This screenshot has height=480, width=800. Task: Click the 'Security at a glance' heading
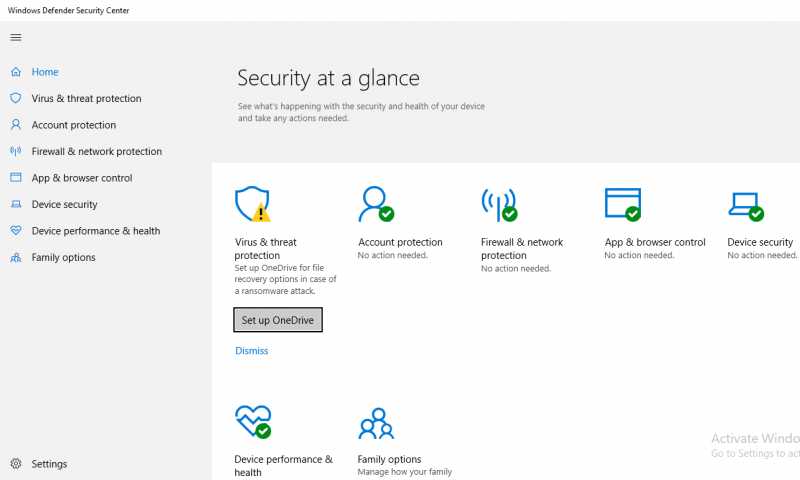(x=328, y=79)
